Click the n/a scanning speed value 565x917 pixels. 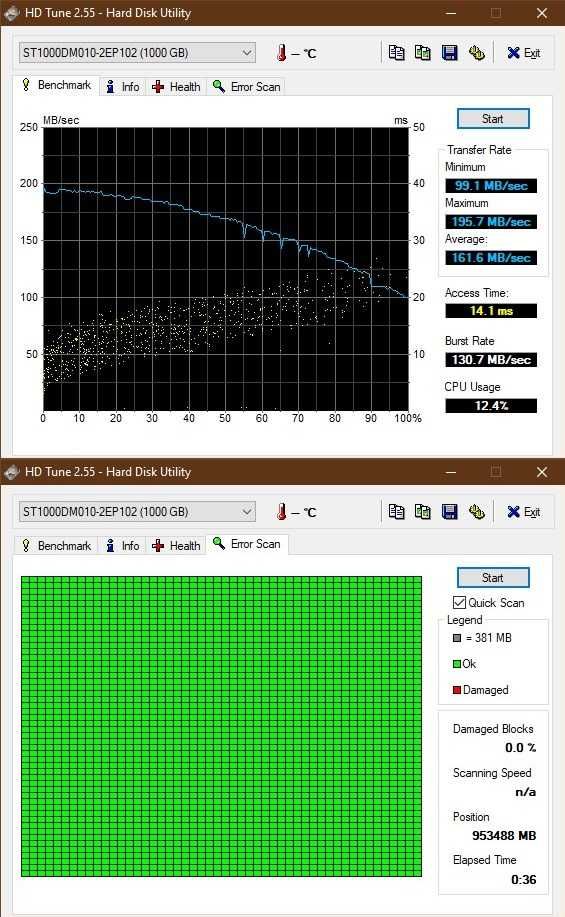[526, 792]
